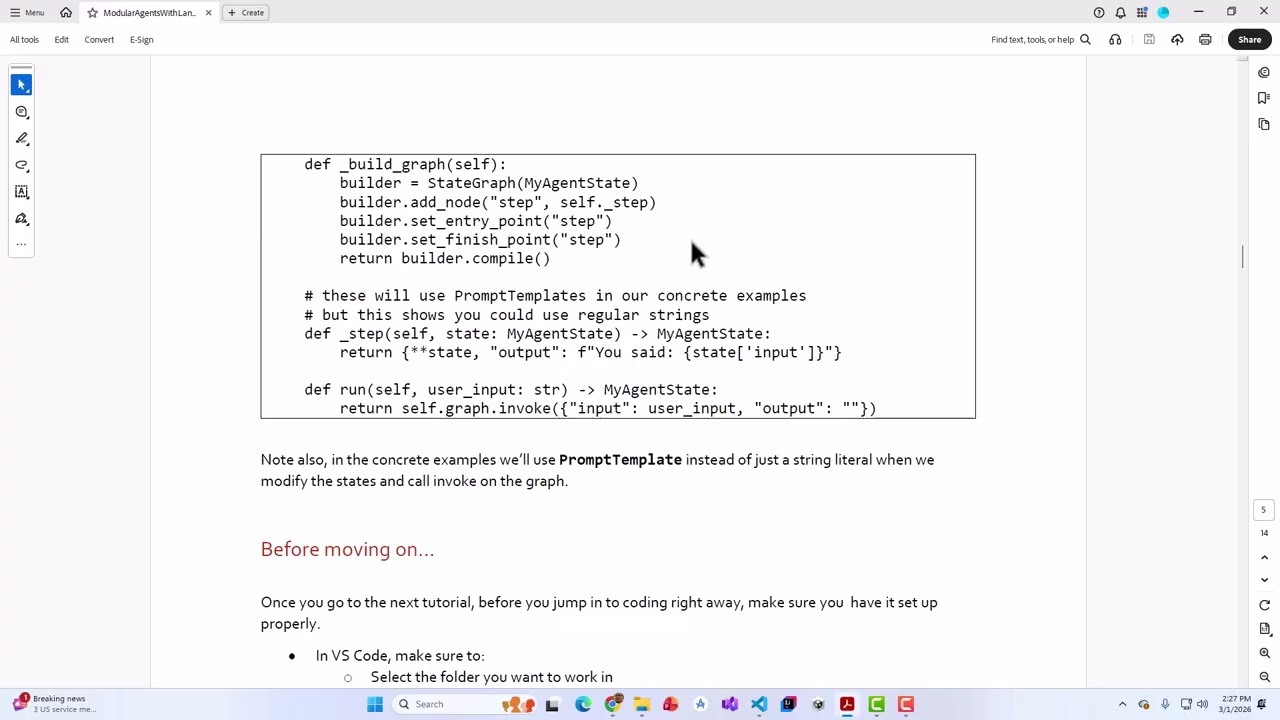
Task: Close the ModularAgentsWithLan... tab
Action: click(x=208, y=13)
